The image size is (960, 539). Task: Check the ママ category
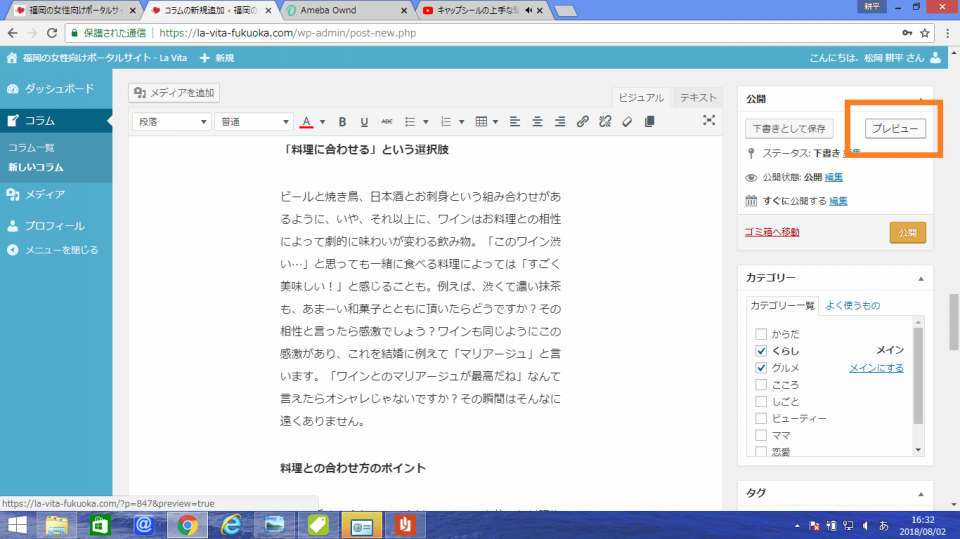tap(761, 435)
